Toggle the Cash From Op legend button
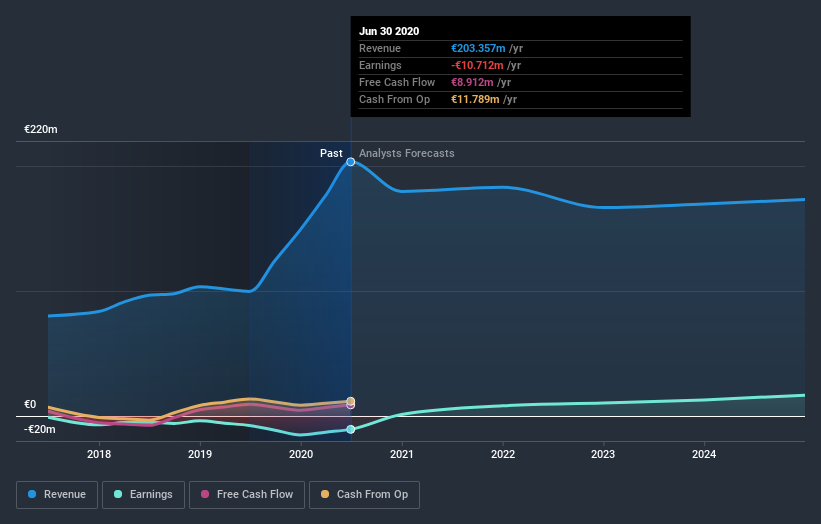Viewport: 821px width, 524px height. point(364,495)
